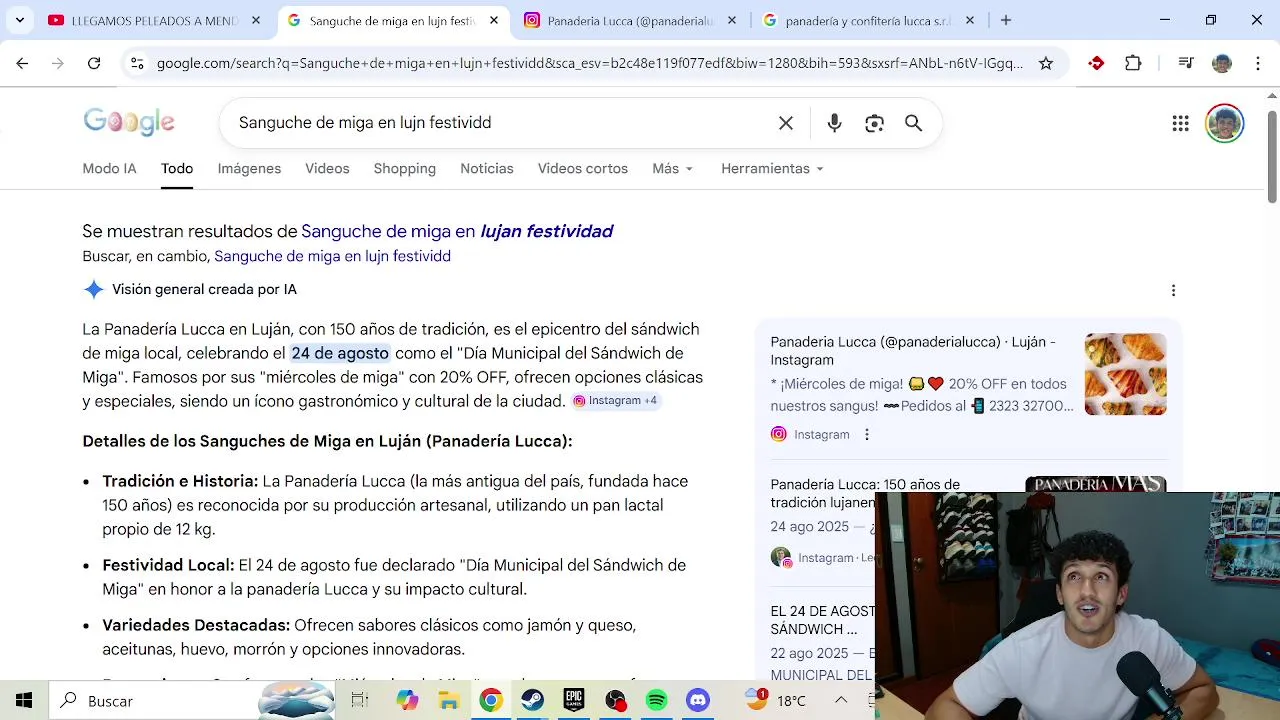Open Discord from the taskbar
The width and height of the screenshot is (1280, 720).
(x=698, y=701)
